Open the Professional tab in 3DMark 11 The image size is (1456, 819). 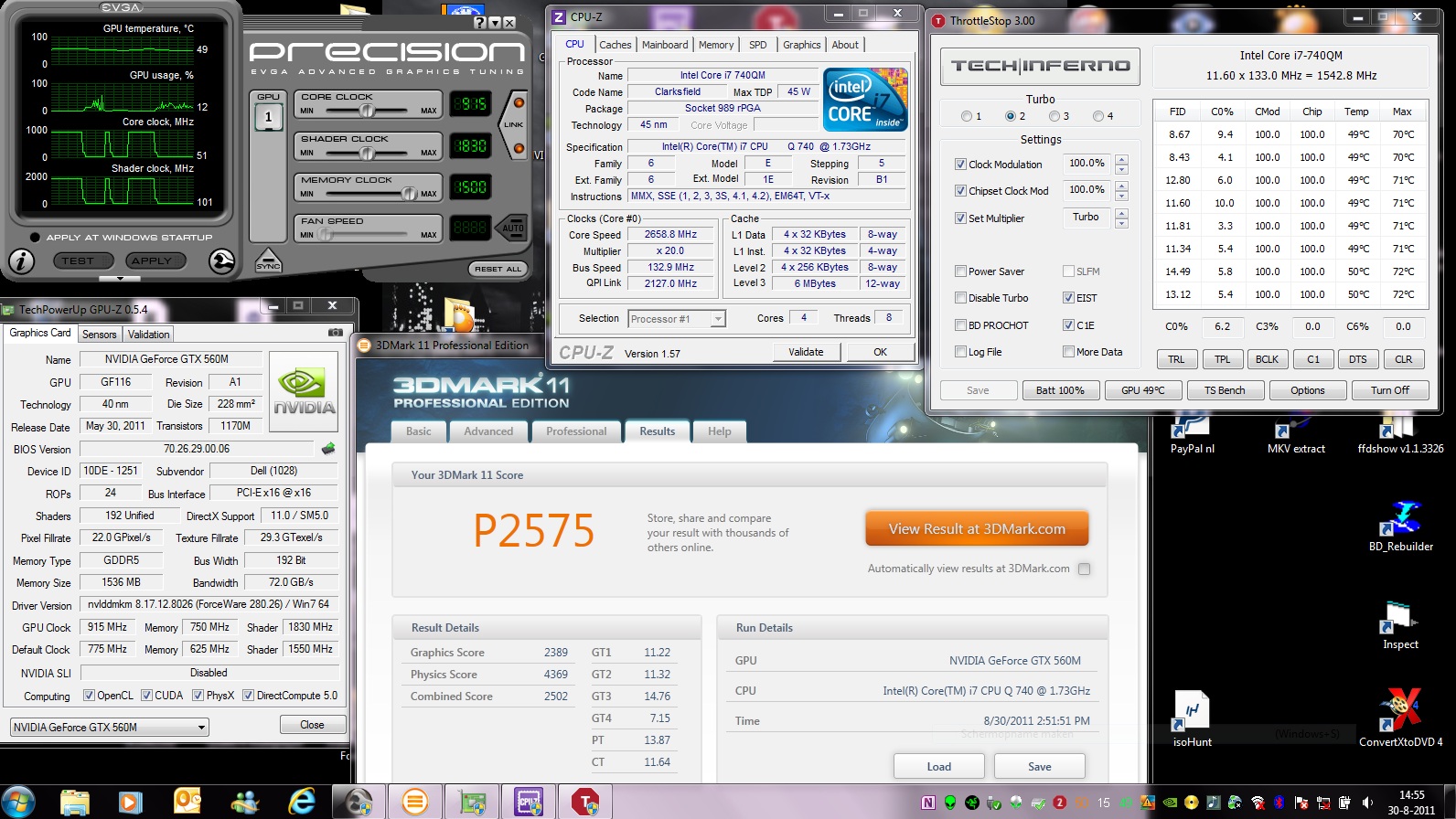tap(576, 431)
